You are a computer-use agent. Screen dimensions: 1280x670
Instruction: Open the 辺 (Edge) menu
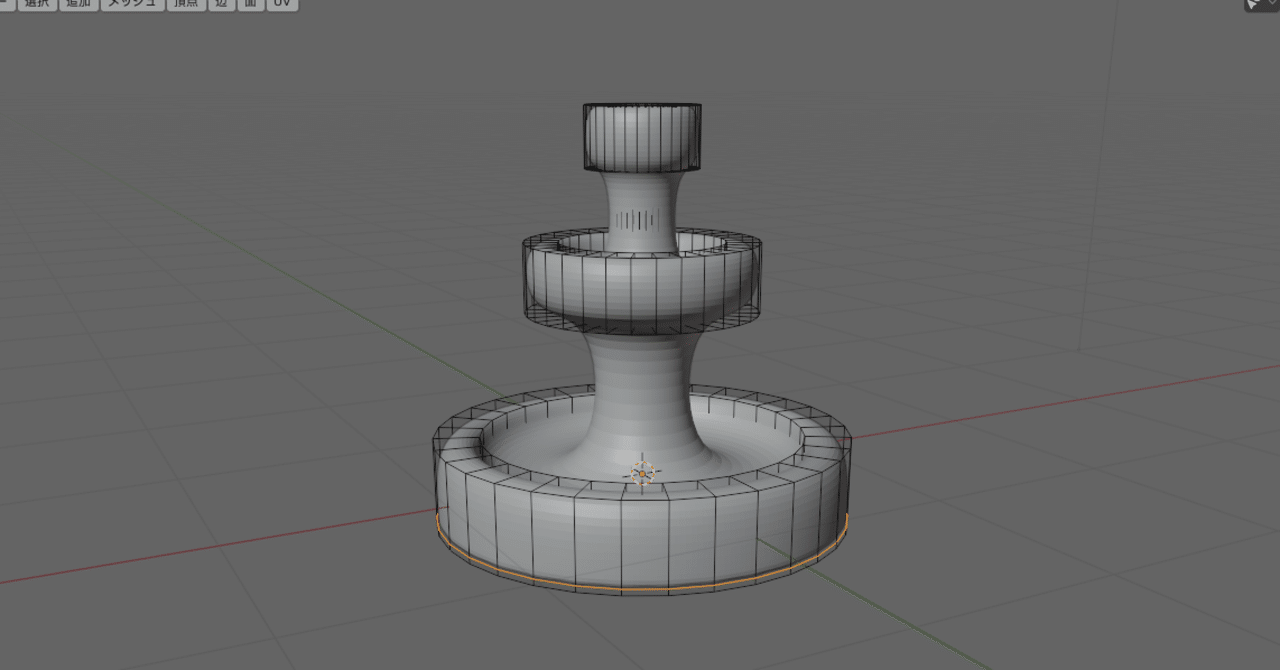pyautogui.click(x=220, y=4)
